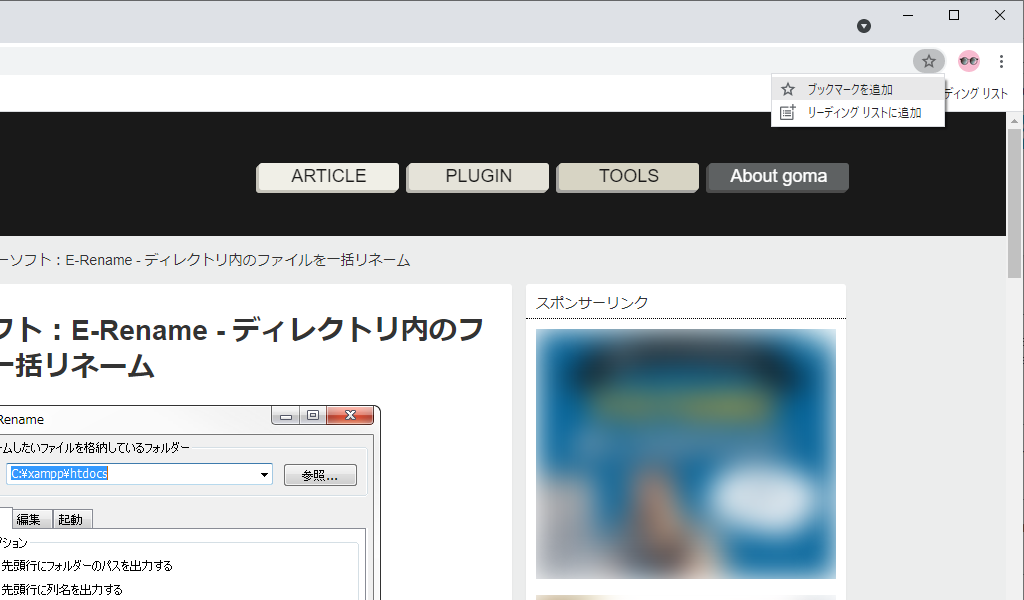
Task: Open the tab search dropdown arrow
Action: pos(864,26)
